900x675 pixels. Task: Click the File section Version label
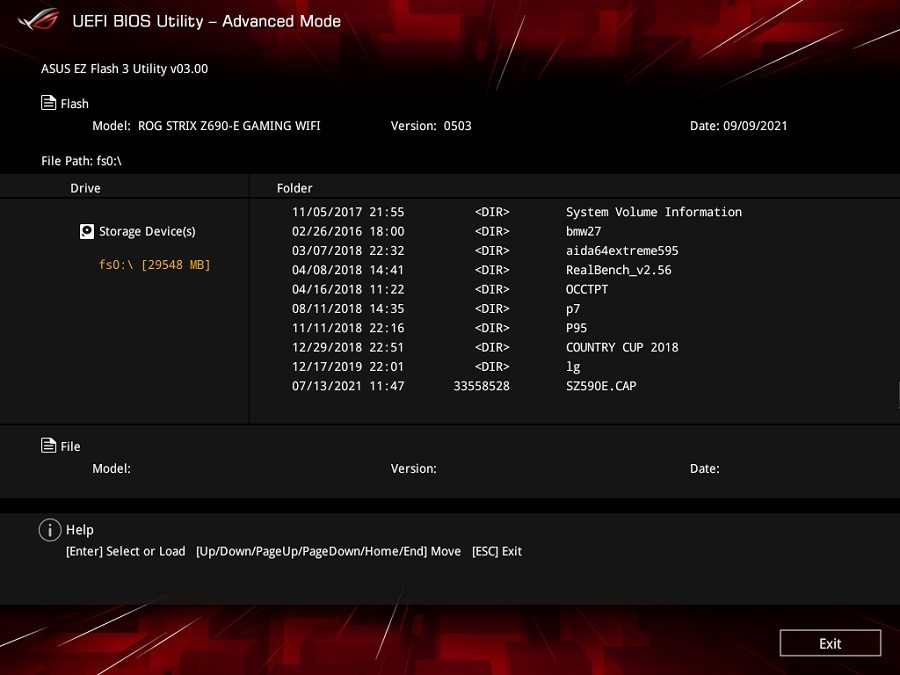click(413, 468)
